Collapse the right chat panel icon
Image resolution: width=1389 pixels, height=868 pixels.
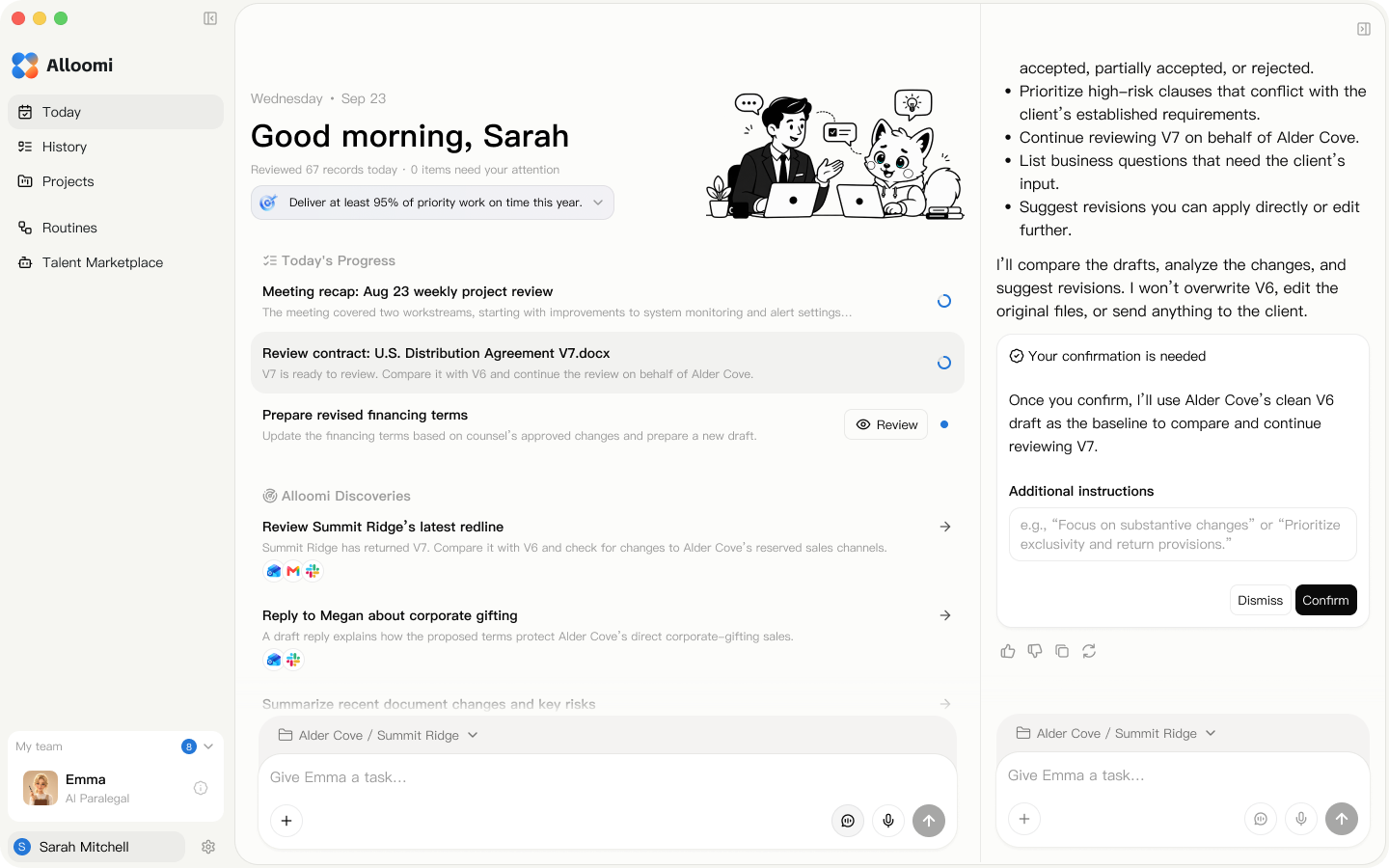pos(1364,29)
